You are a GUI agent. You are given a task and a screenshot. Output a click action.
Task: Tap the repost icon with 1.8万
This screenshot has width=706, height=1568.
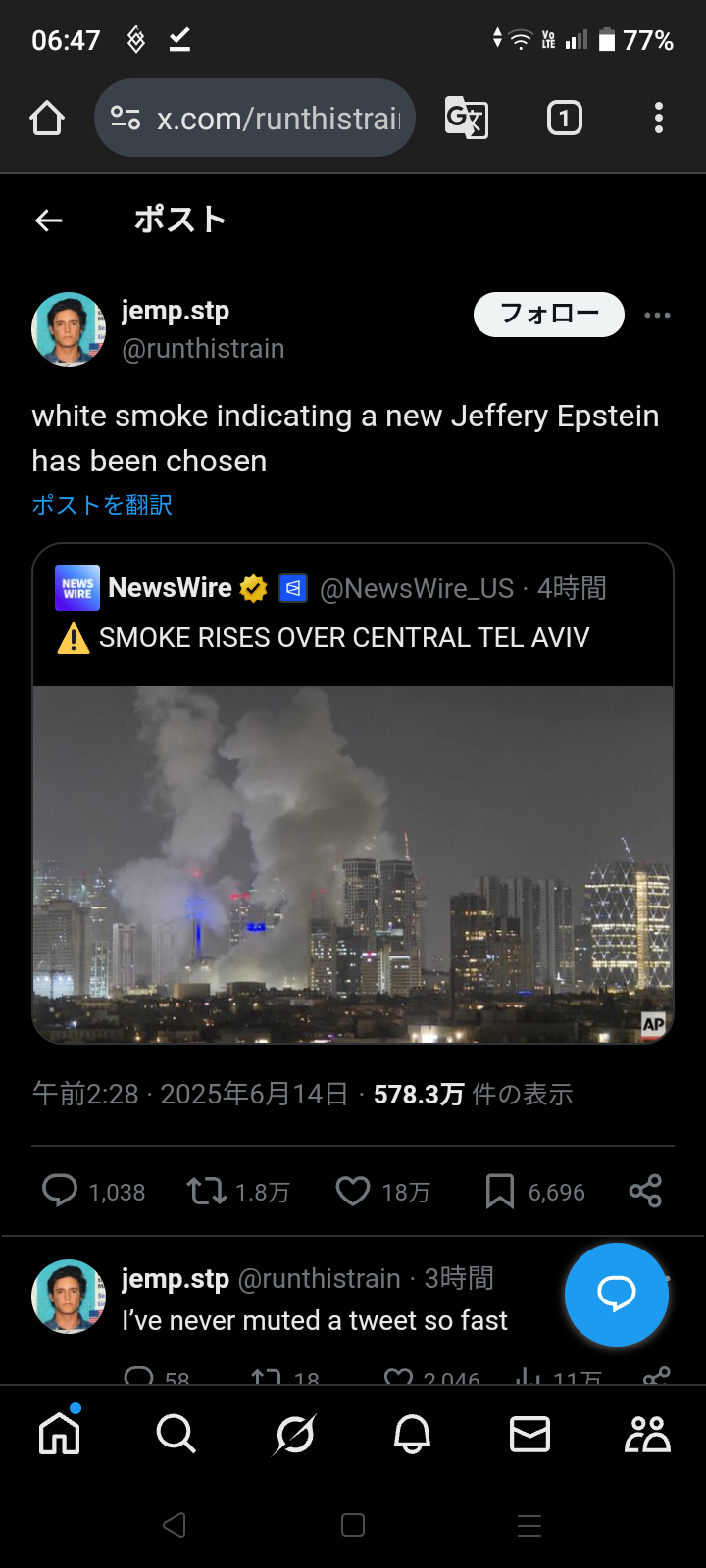(x=207, y=1191)
